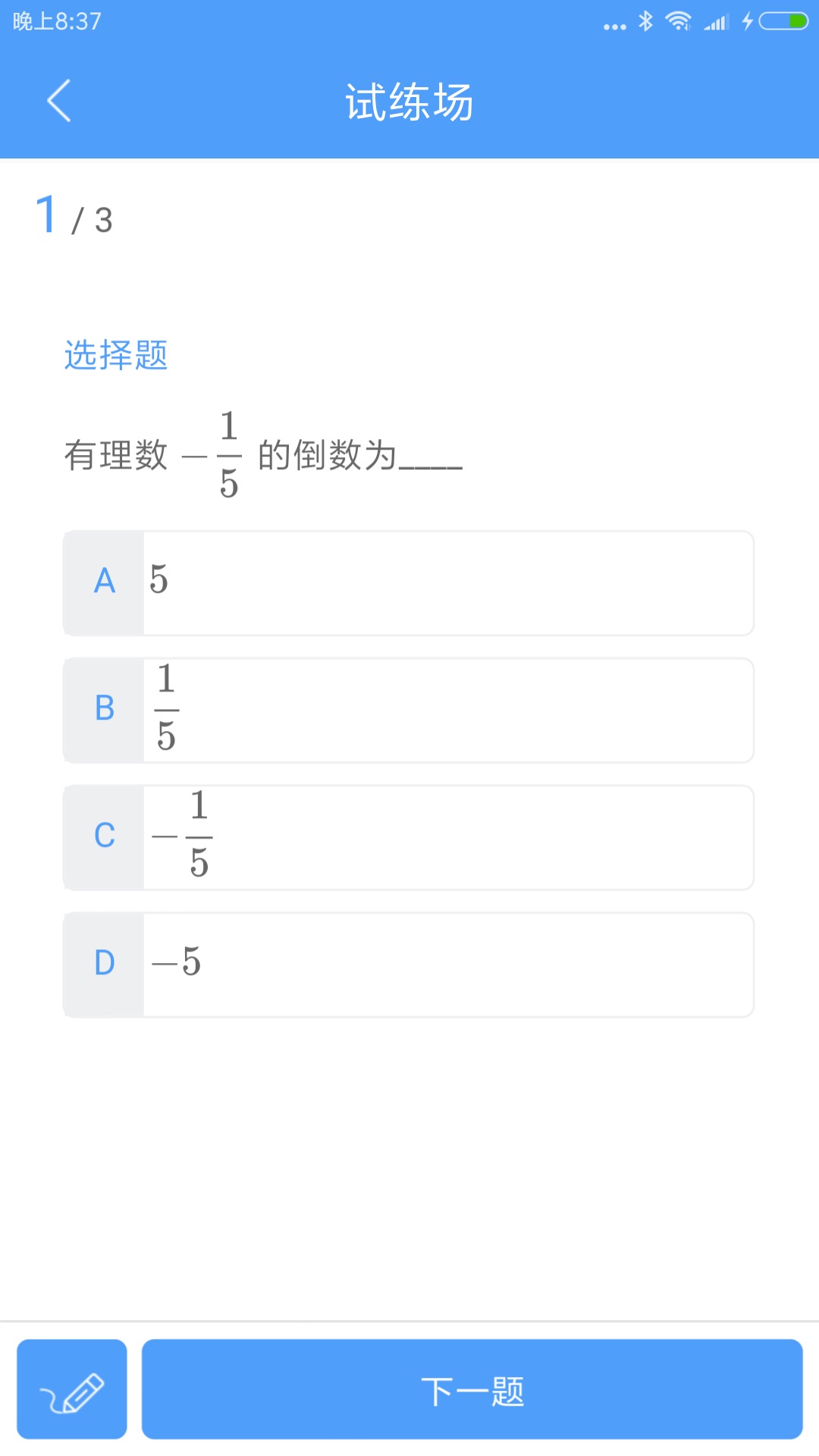Screen dimensions: 819x1456
Task: Select answer option B showing 1/5
Action: [x=409, y=710]
